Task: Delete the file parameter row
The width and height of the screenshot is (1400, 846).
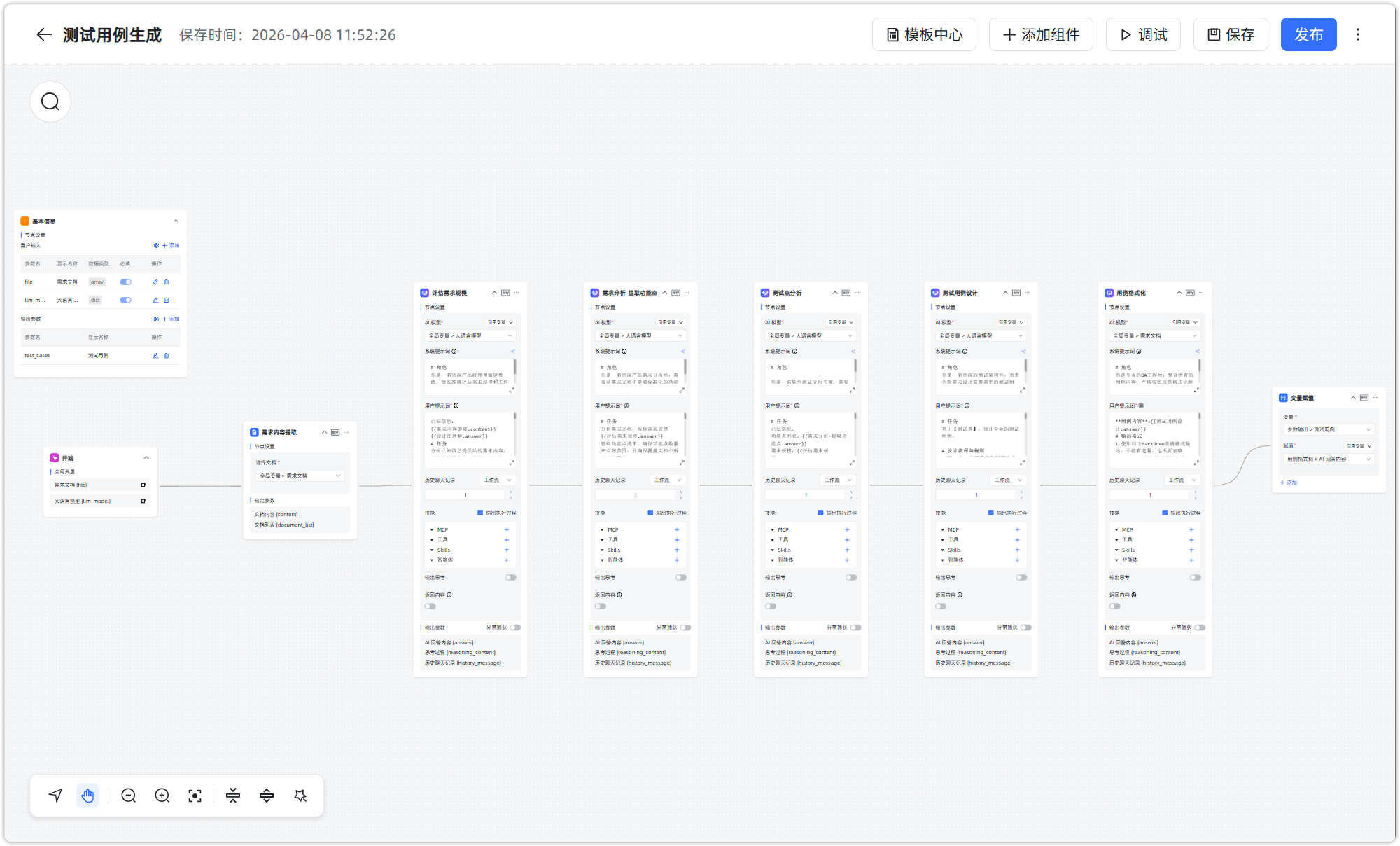Action: 167,282
